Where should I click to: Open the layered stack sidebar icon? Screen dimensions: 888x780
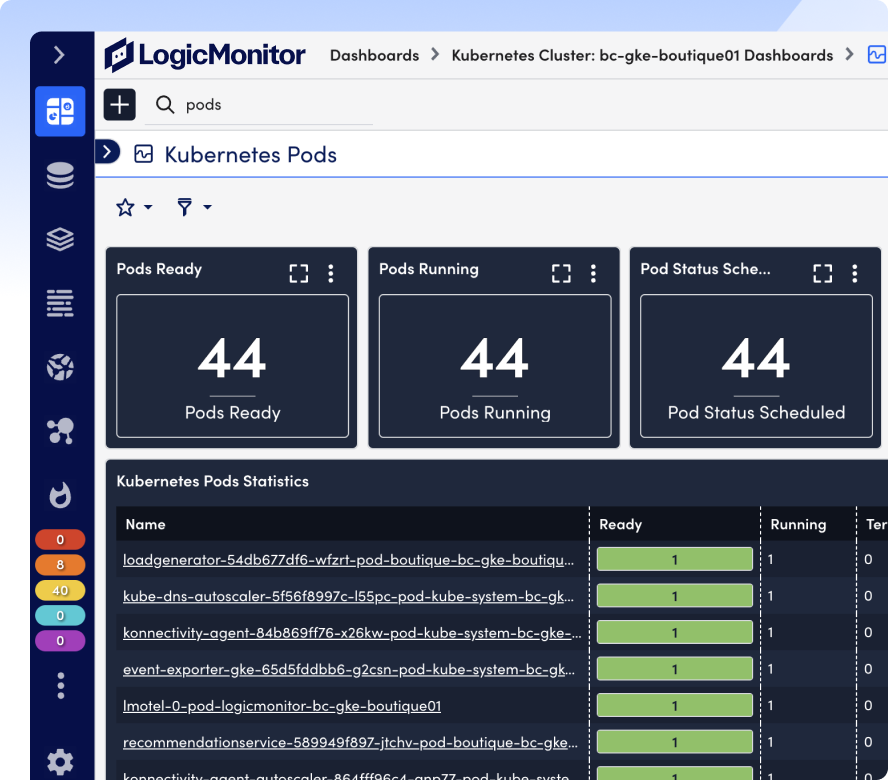pos(60,239)
